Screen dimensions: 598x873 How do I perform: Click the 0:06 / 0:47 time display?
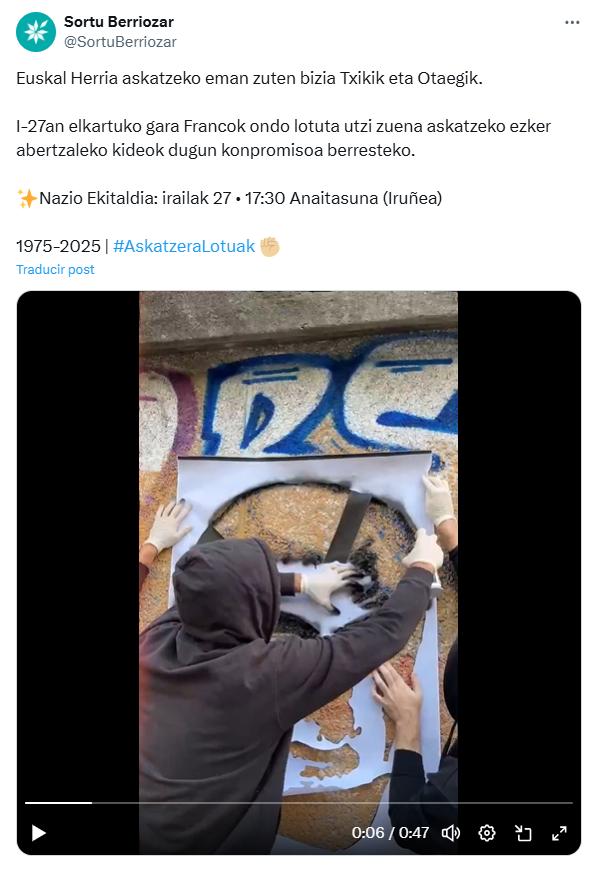390,833
